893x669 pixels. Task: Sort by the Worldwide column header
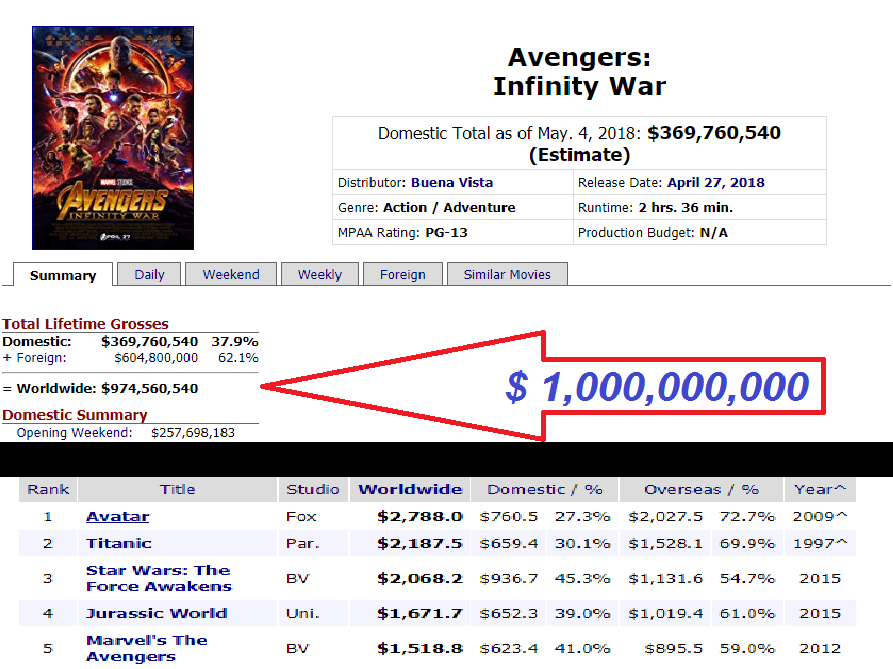410,490
